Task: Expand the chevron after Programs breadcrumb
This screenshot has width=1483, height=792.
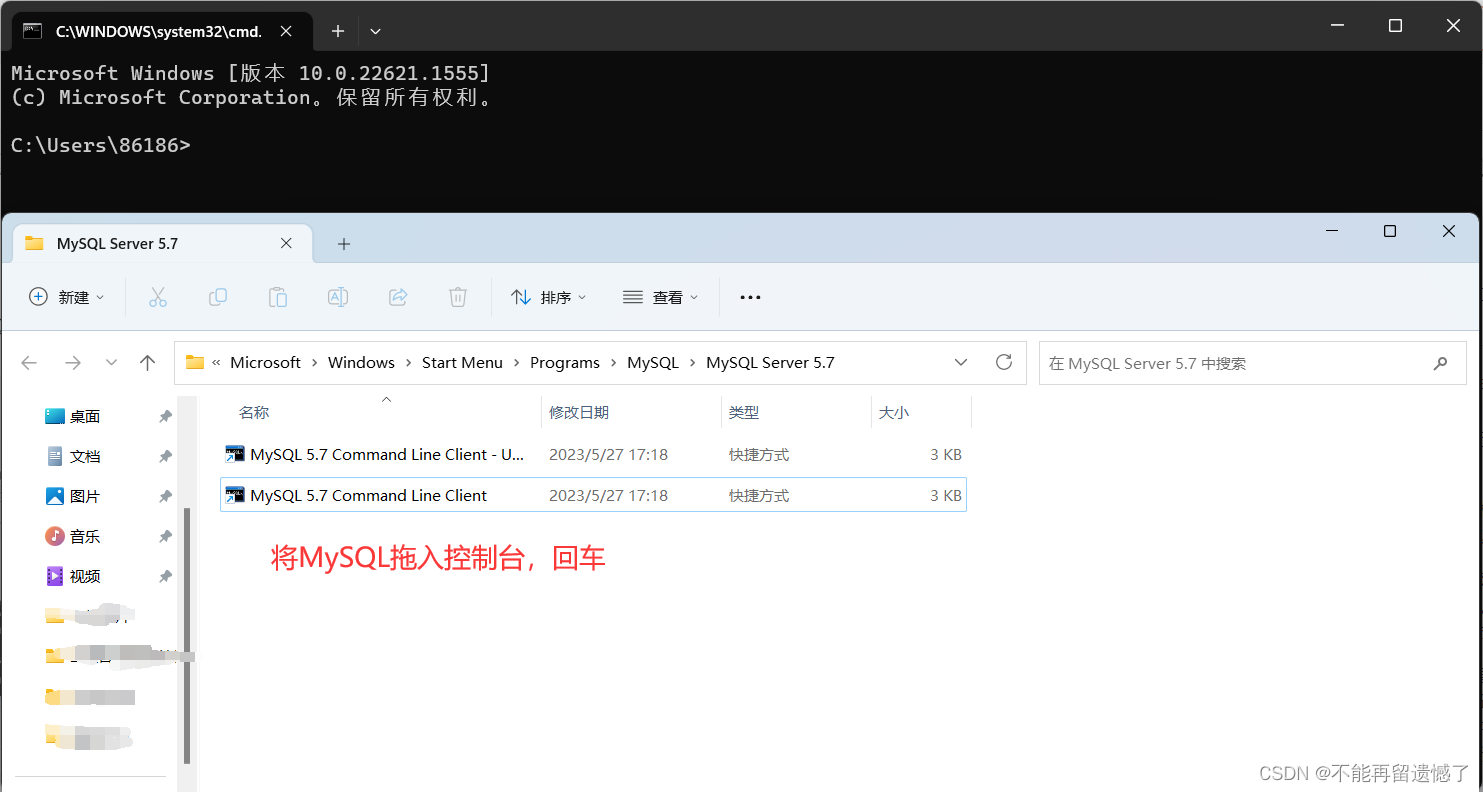Action: (x=613, y=363)
